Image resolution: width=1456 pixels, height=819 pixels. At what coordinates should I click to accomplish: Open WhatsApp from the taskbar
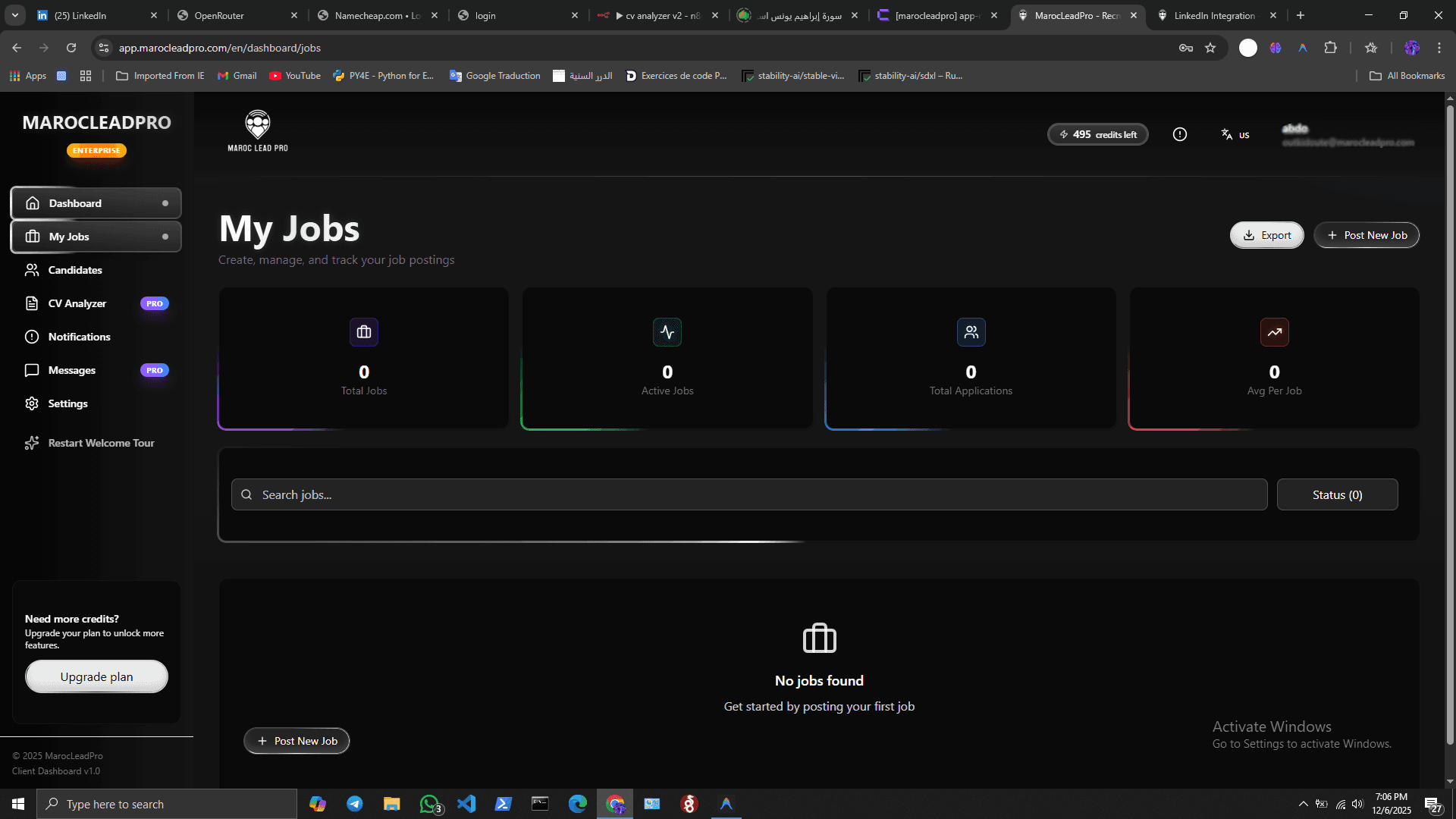(429, 803)
